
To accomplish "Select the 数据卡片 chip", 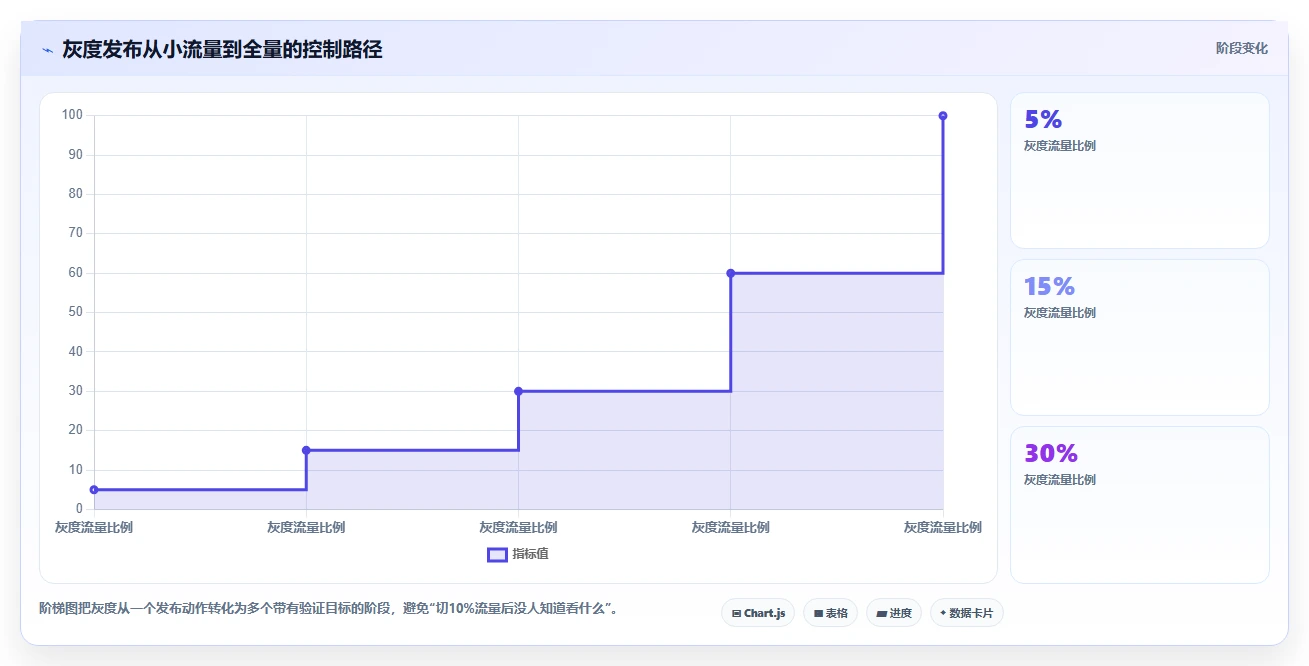I will pos(967,613).
